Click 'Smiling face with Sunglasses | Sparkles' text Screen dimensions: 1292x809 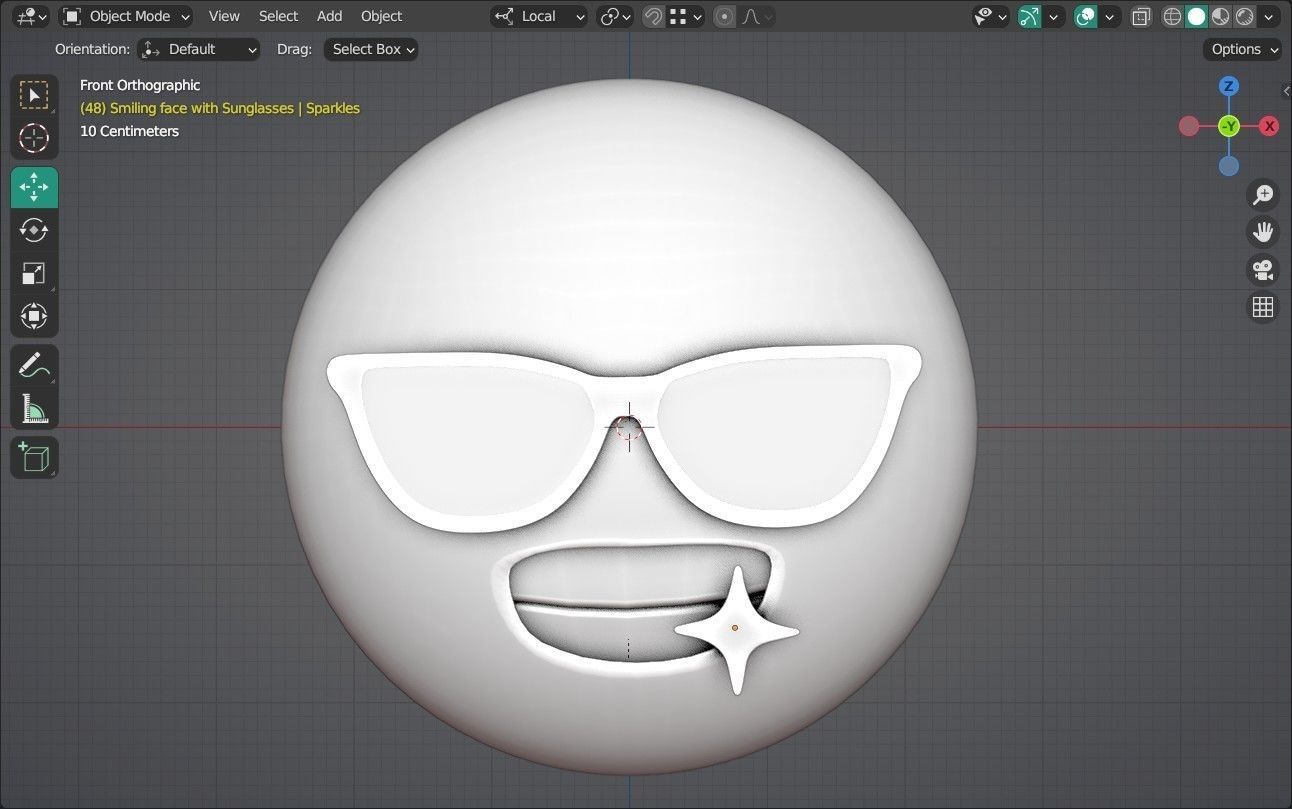point(235,108)
